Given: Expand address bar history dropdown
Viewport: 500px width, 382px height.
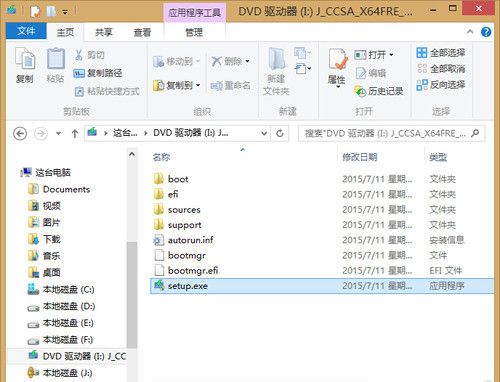Looking at the screenshot, I should pos(264,134).
